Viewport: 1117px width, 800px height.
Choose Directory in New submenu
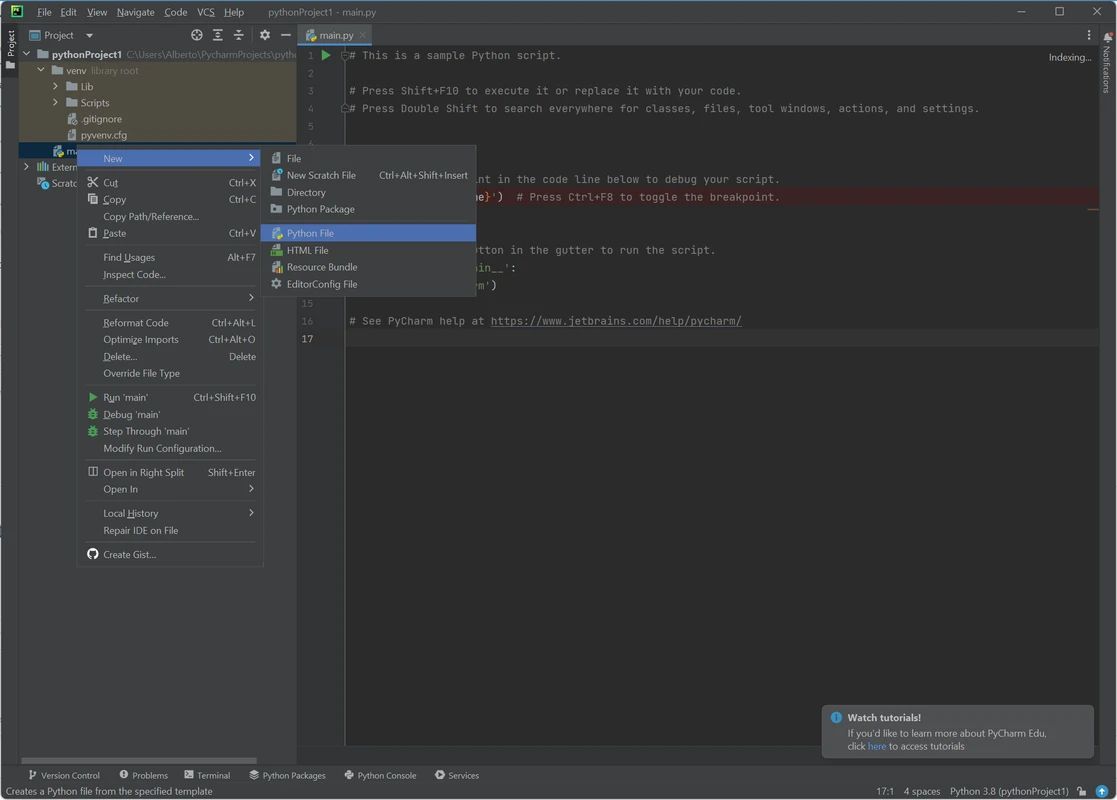tap(368, 192)
